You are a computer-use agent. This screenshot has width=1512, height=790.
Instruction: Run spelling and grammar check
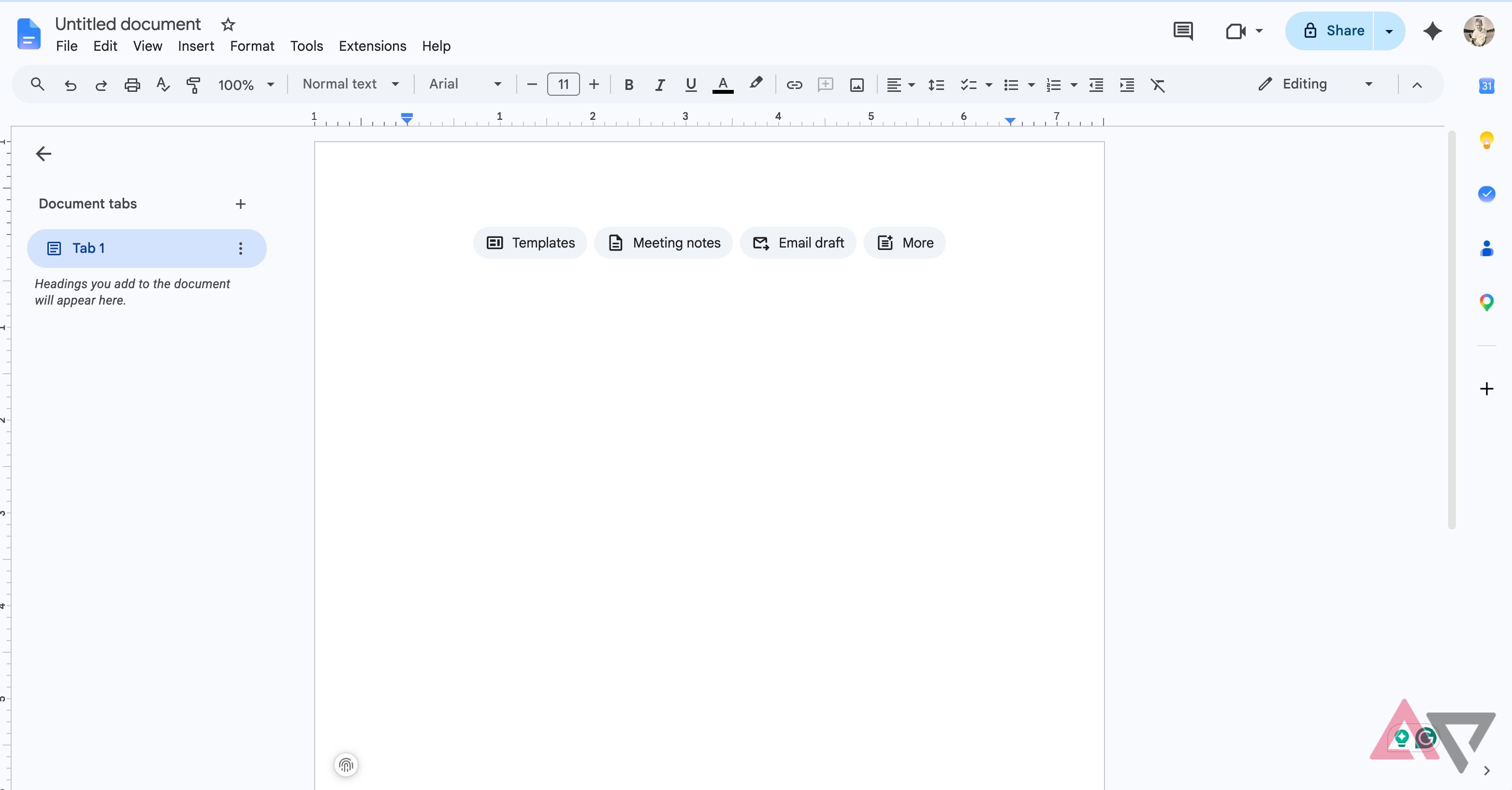pyautogui.click(x=162, y=85)
